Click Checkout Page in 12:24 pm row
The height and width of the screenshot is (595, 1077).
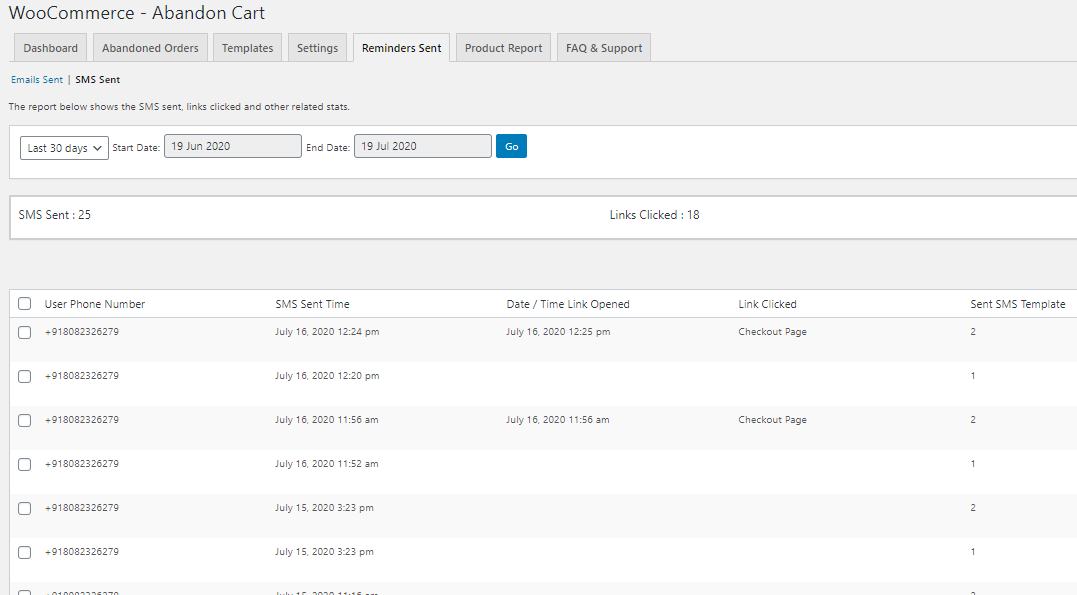coord(772,331)
